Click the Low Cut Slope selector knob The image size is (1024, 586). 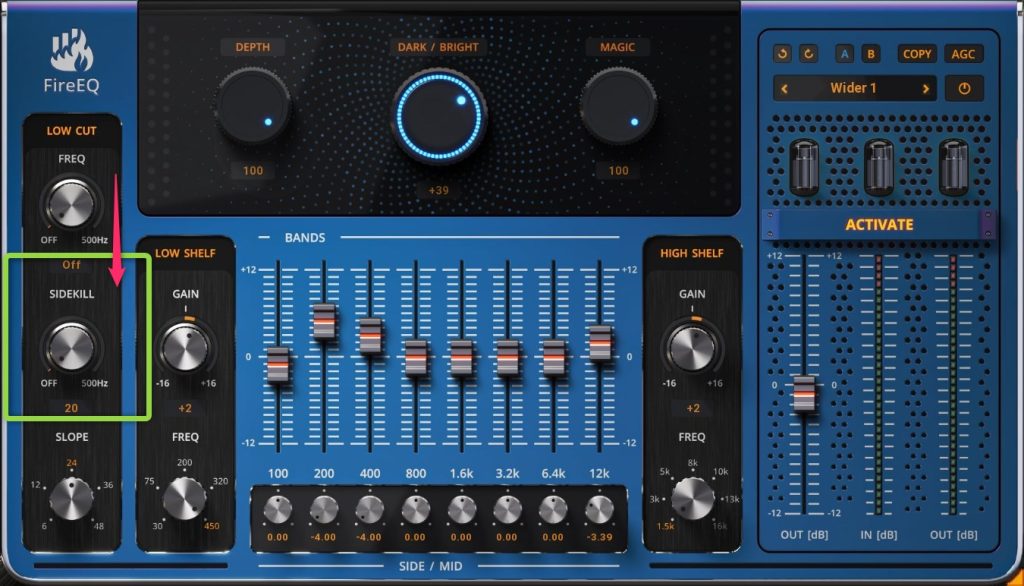(x=71, y=496)
